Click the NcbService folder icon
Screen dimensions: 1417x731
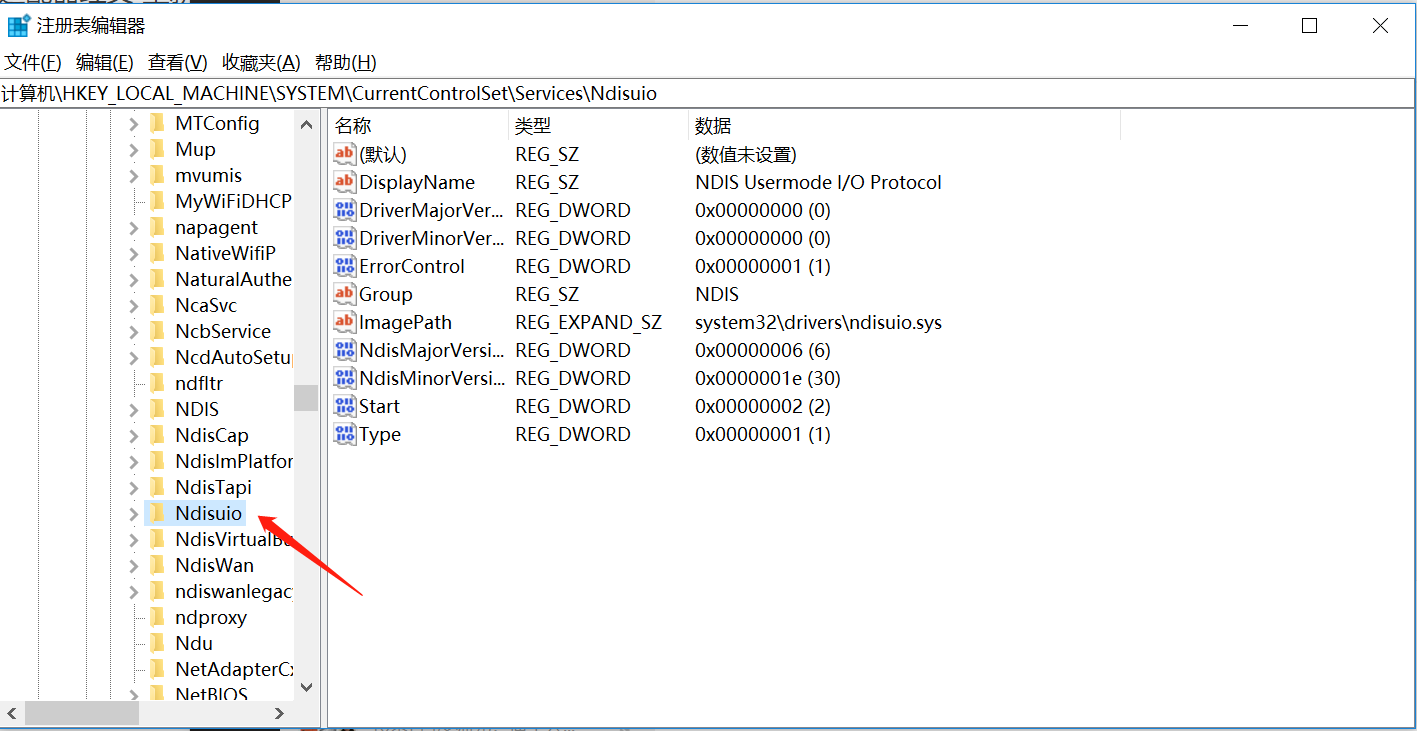point(157,331)
